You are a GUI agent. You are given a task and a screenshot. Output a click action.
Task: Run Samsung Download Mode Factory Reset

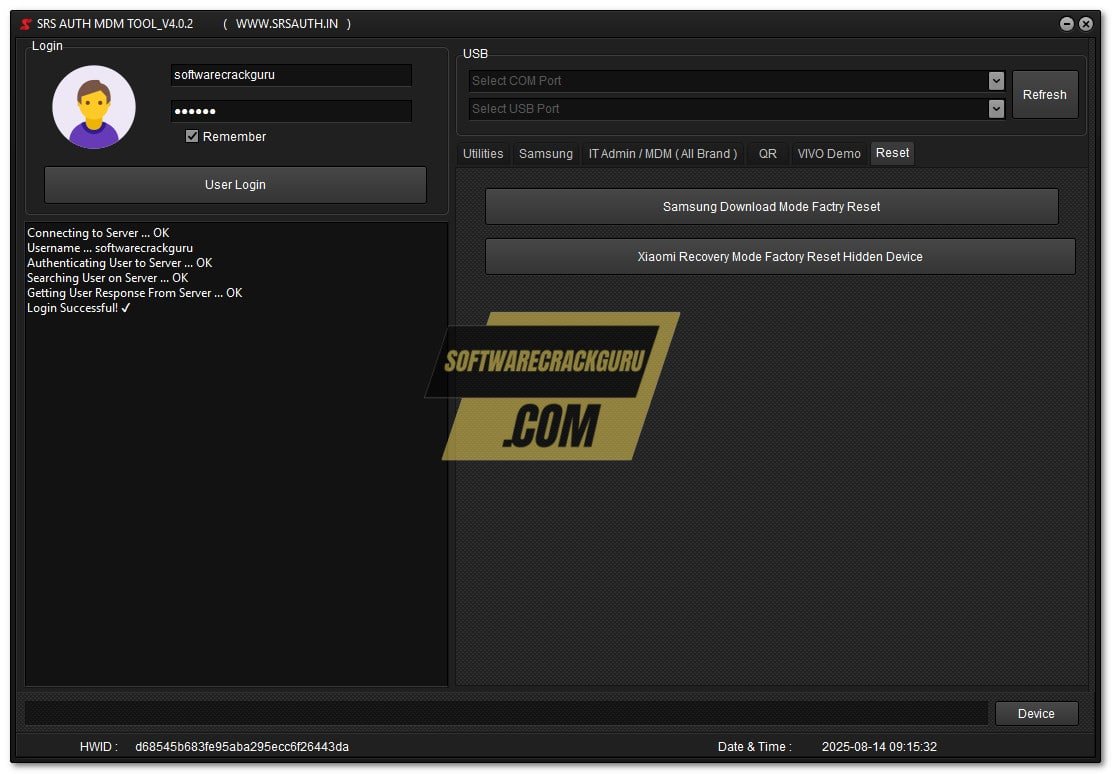[771, 206]
